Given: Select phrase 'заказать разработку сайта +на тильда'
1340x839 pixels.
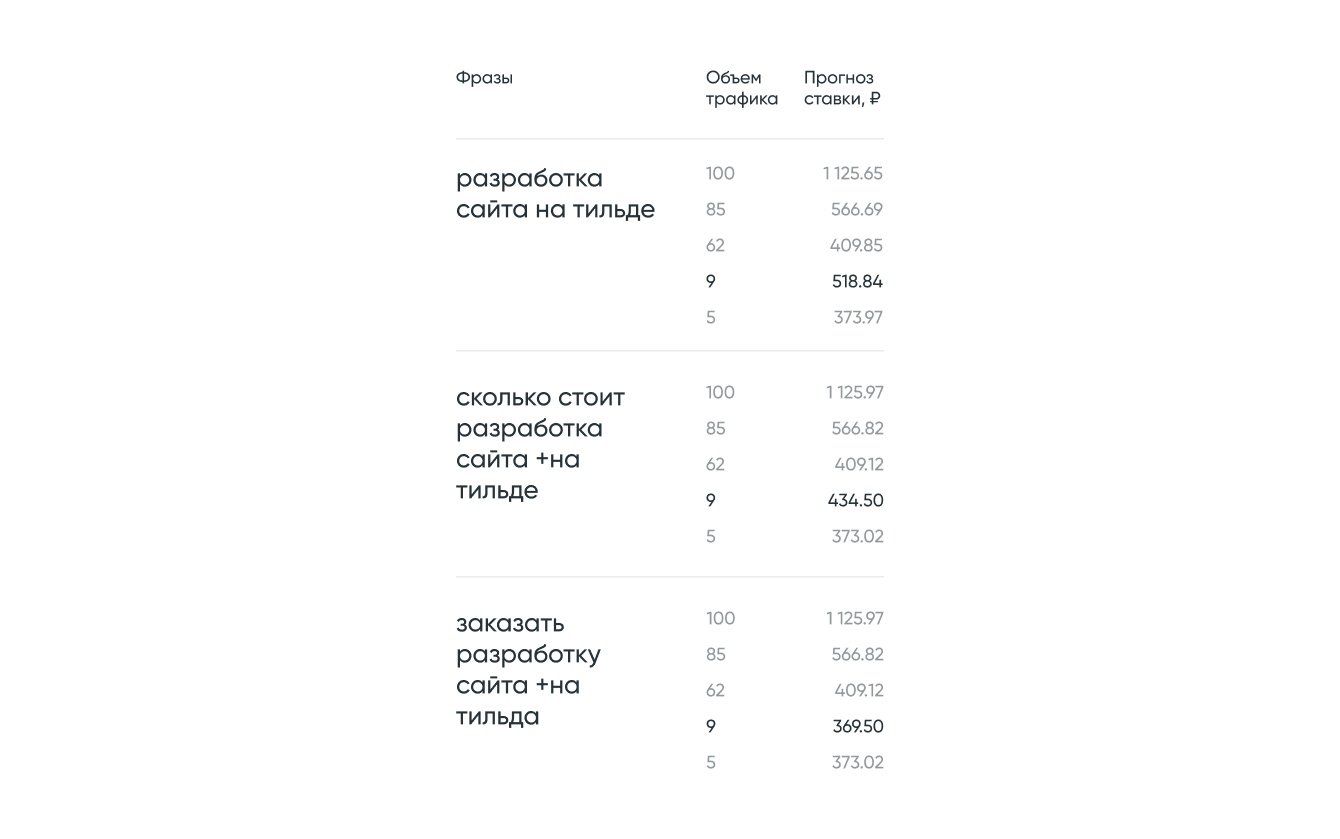Looking at the screenshot, I should pyautogui.click(x=528, y=670).
